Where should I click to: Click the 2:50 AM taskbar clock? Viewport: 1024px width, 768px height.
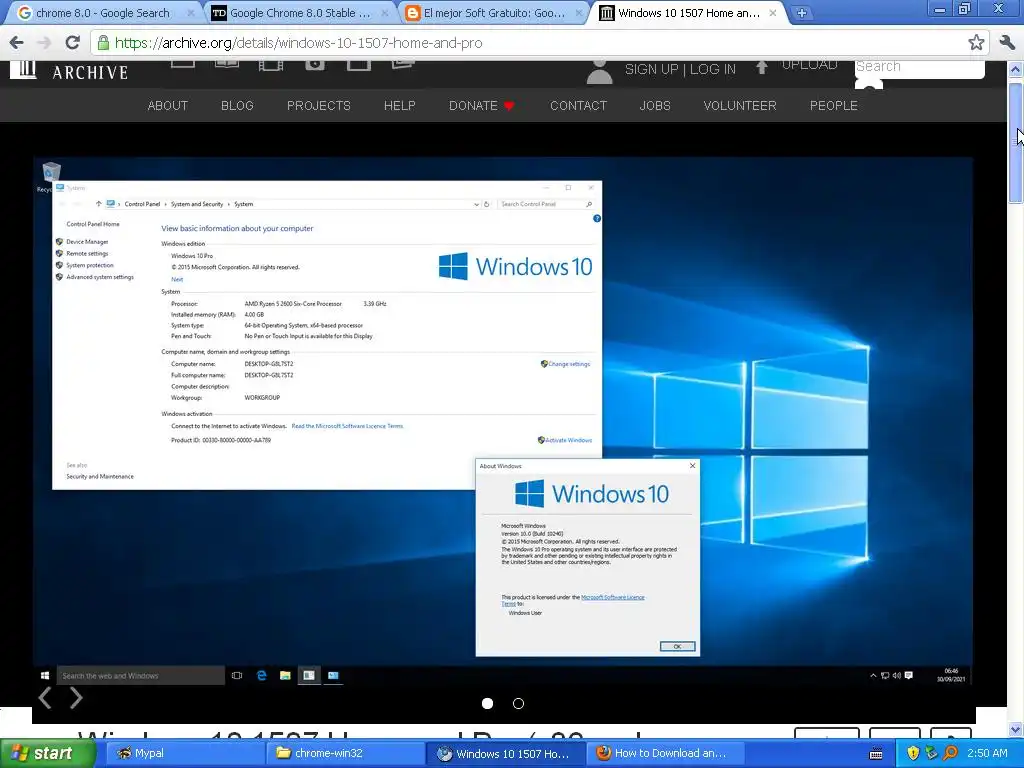pyautogui.click(x=987, y=754)
